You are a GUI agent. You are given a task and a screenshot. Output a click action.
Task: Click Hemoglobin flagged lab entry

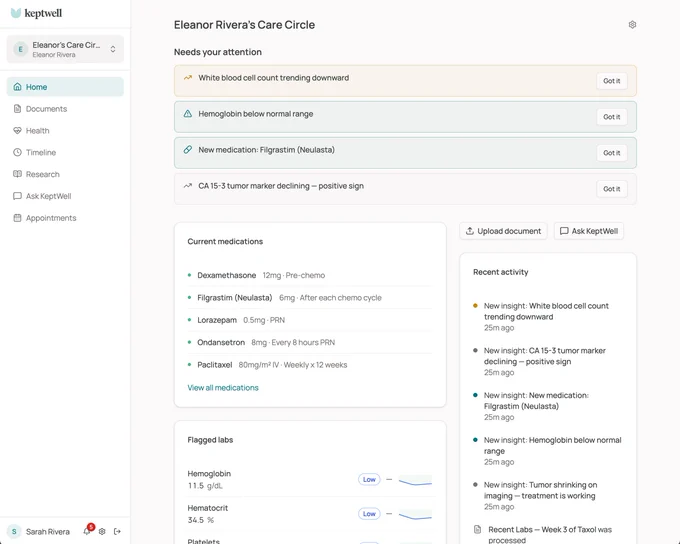pyautogui.click(x=310, y=479)
